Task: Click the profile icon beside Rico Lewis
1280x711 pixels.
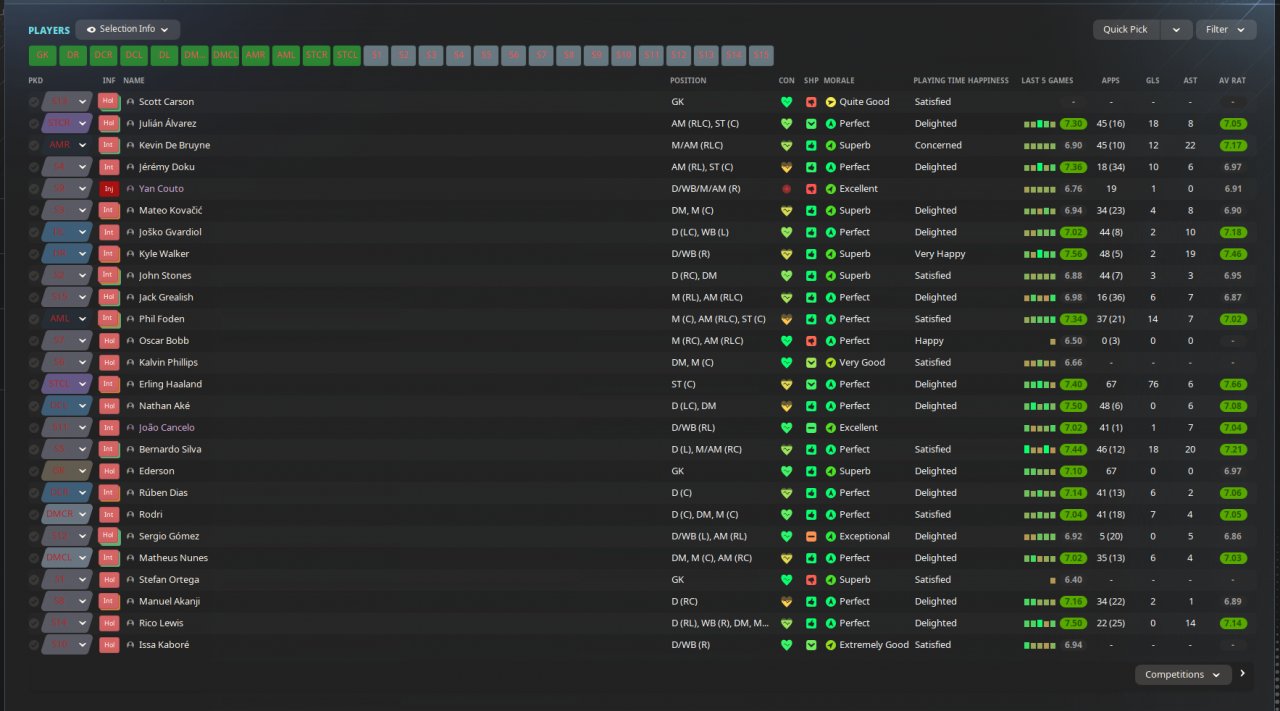Action: 130,623
